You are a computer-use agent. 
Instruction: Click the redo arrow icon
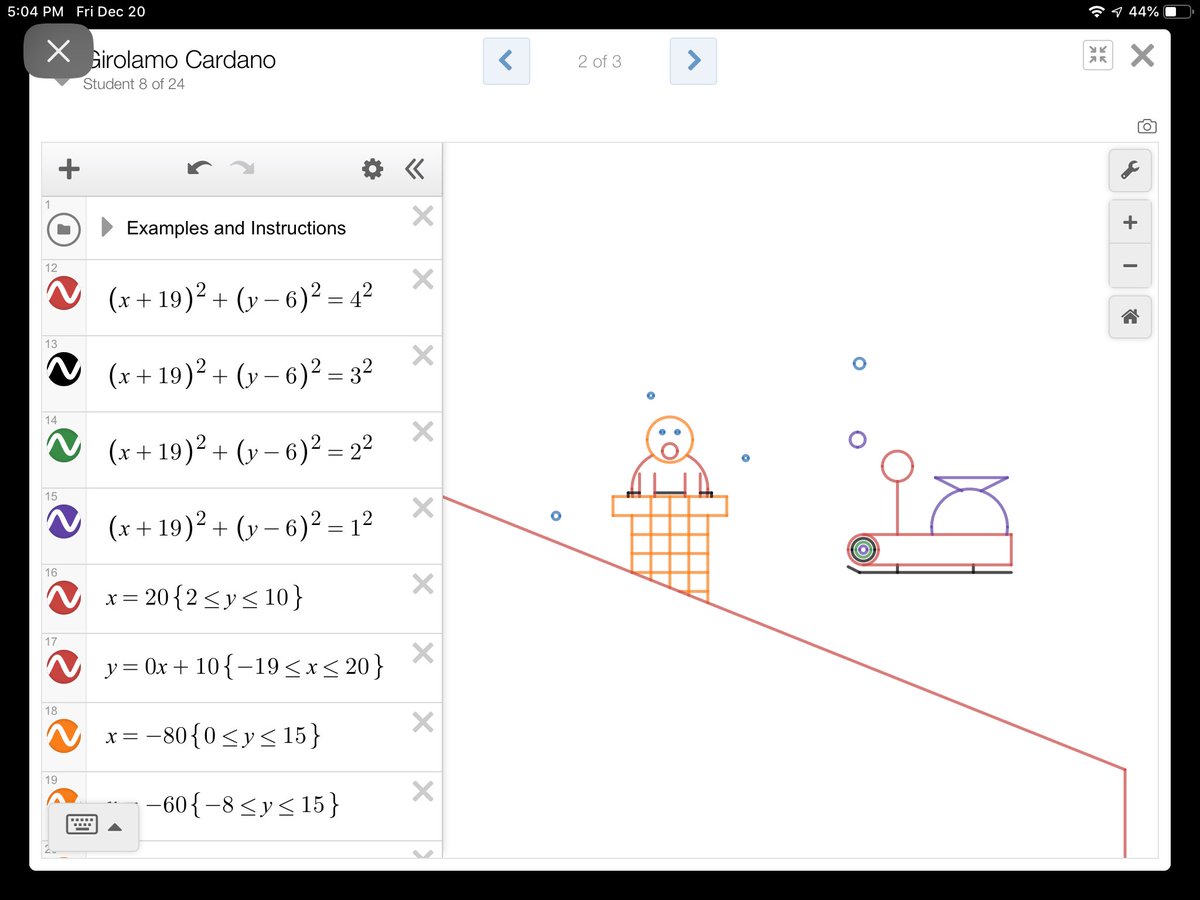point(240,168)
